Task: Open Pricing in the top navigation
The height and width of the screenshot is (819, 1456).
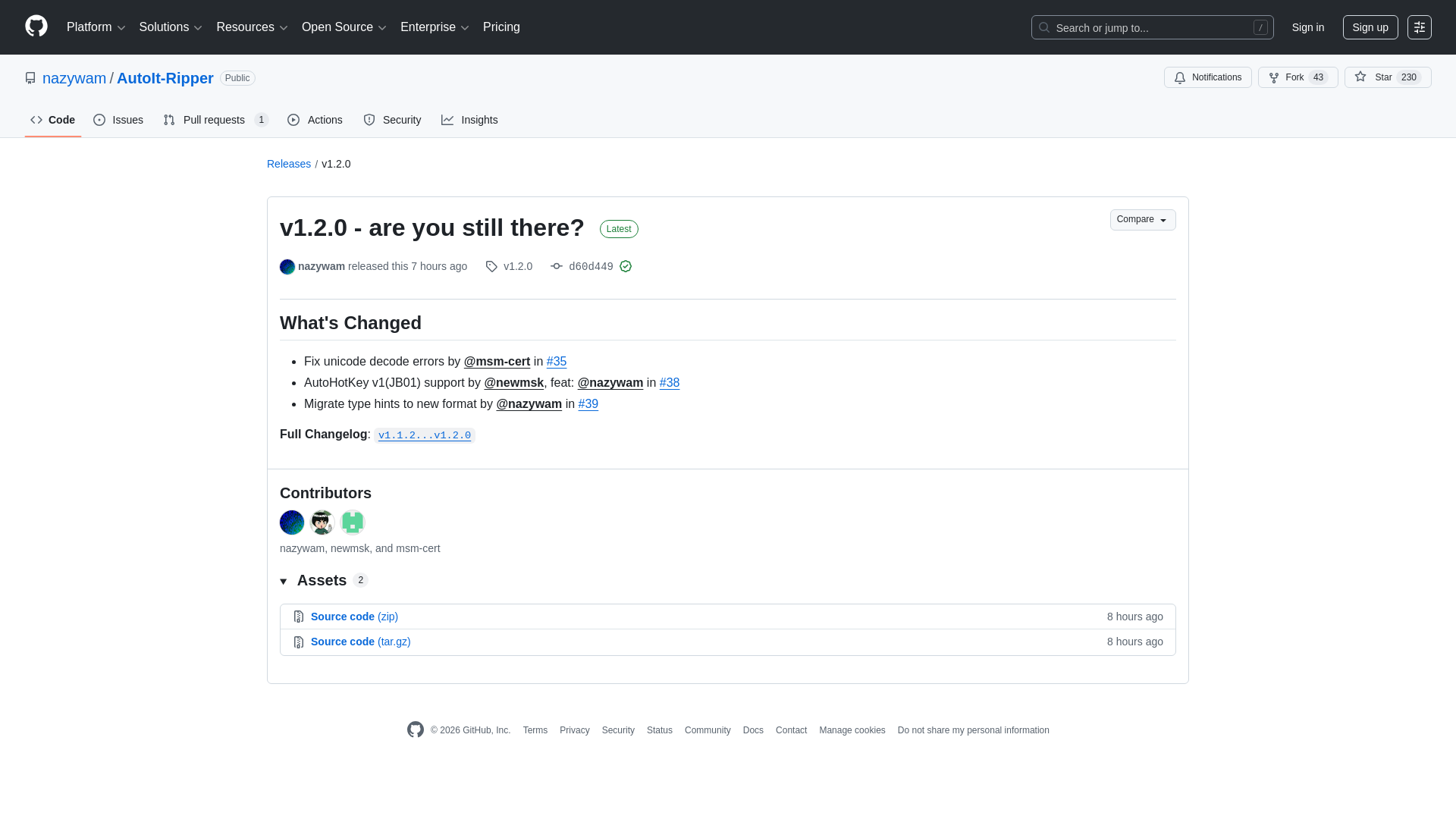Action: click(501, 27)
